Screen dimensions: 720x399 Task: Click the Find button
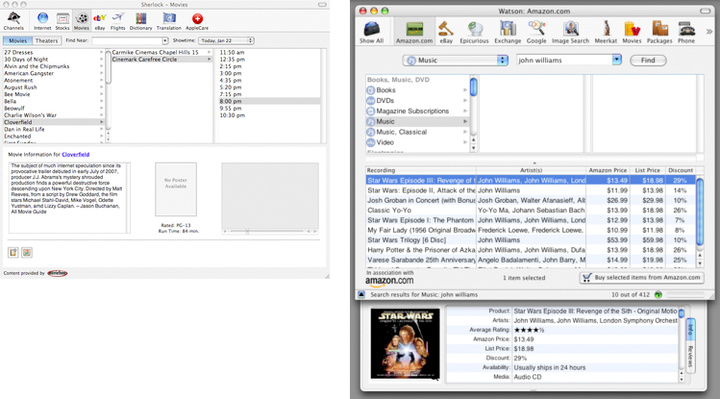(x=648, y=60)
